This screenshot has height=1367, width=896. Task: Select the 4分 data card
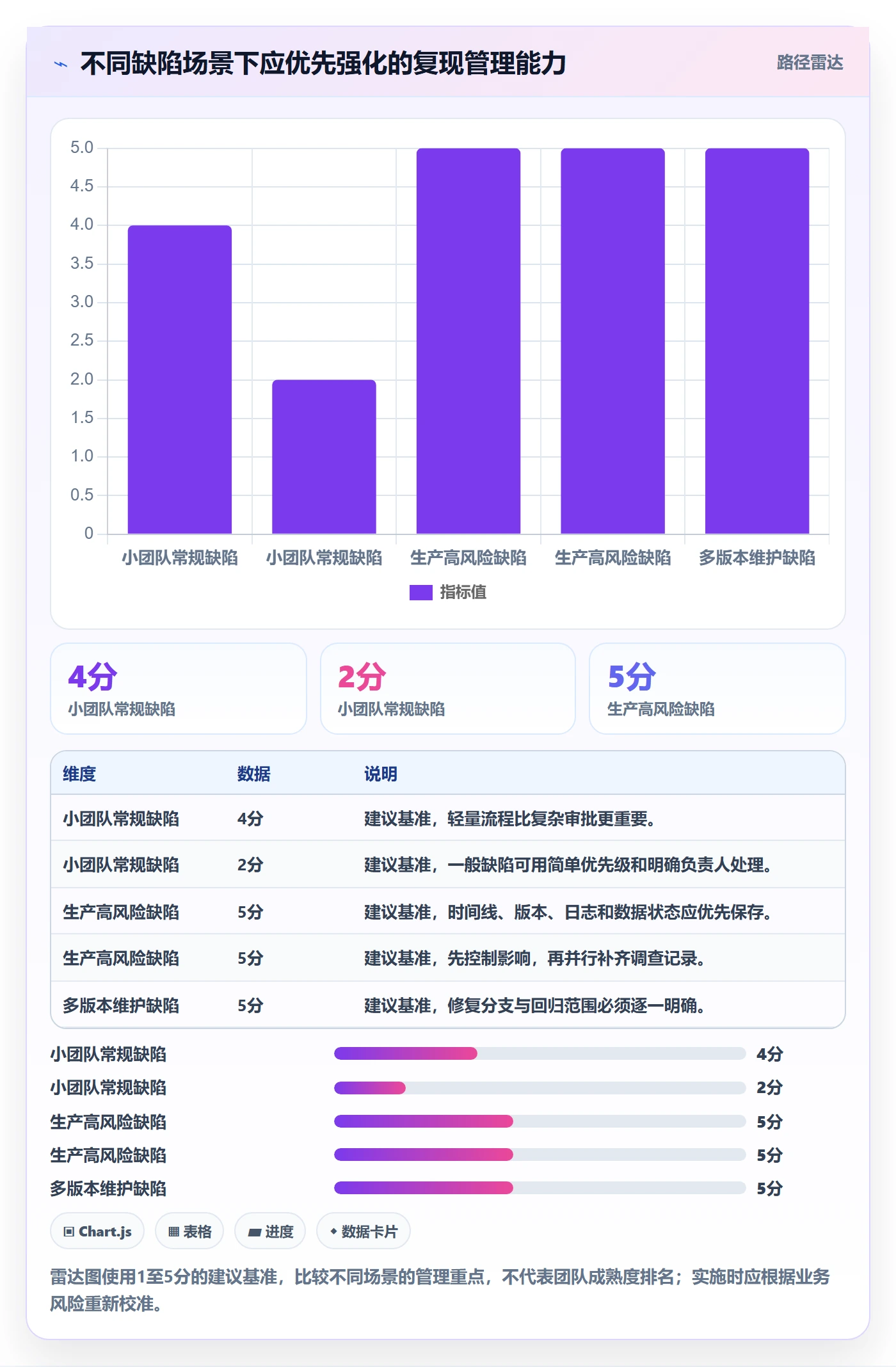tap(179, 689)
